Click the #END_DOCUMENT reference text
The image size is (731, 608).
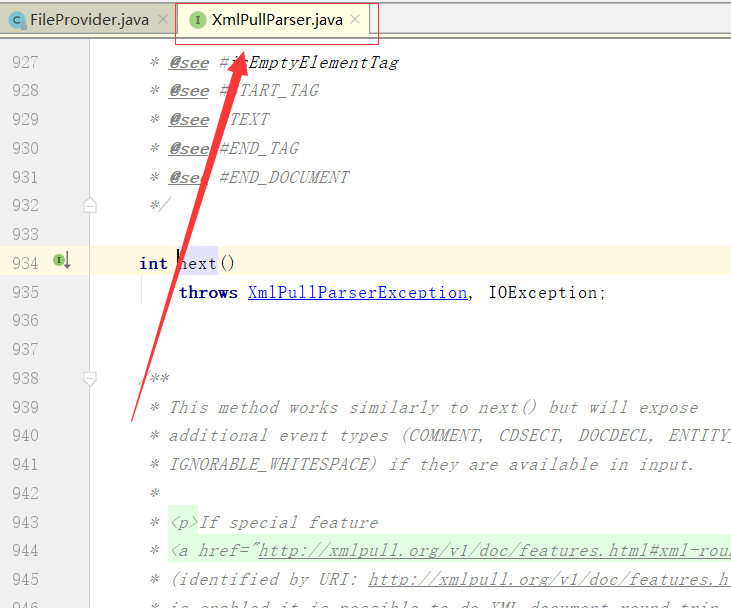284,178
